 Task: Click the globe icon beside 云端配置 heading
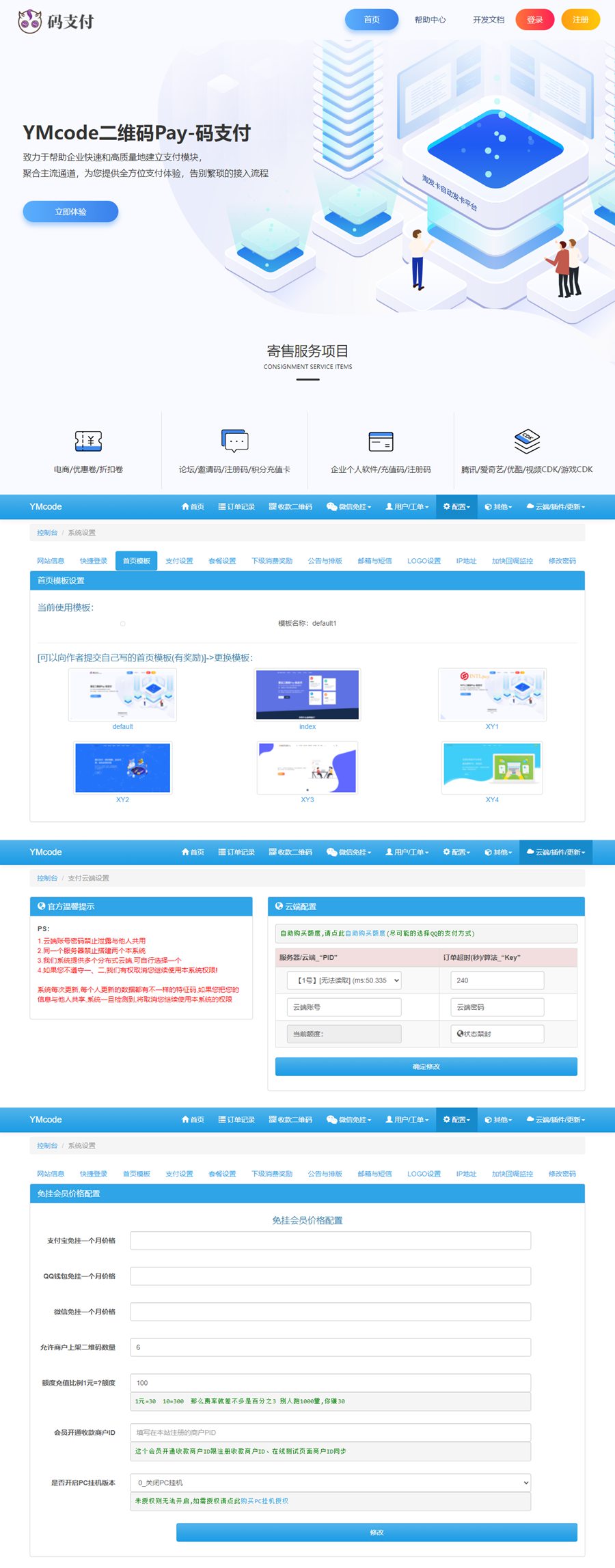279,906
